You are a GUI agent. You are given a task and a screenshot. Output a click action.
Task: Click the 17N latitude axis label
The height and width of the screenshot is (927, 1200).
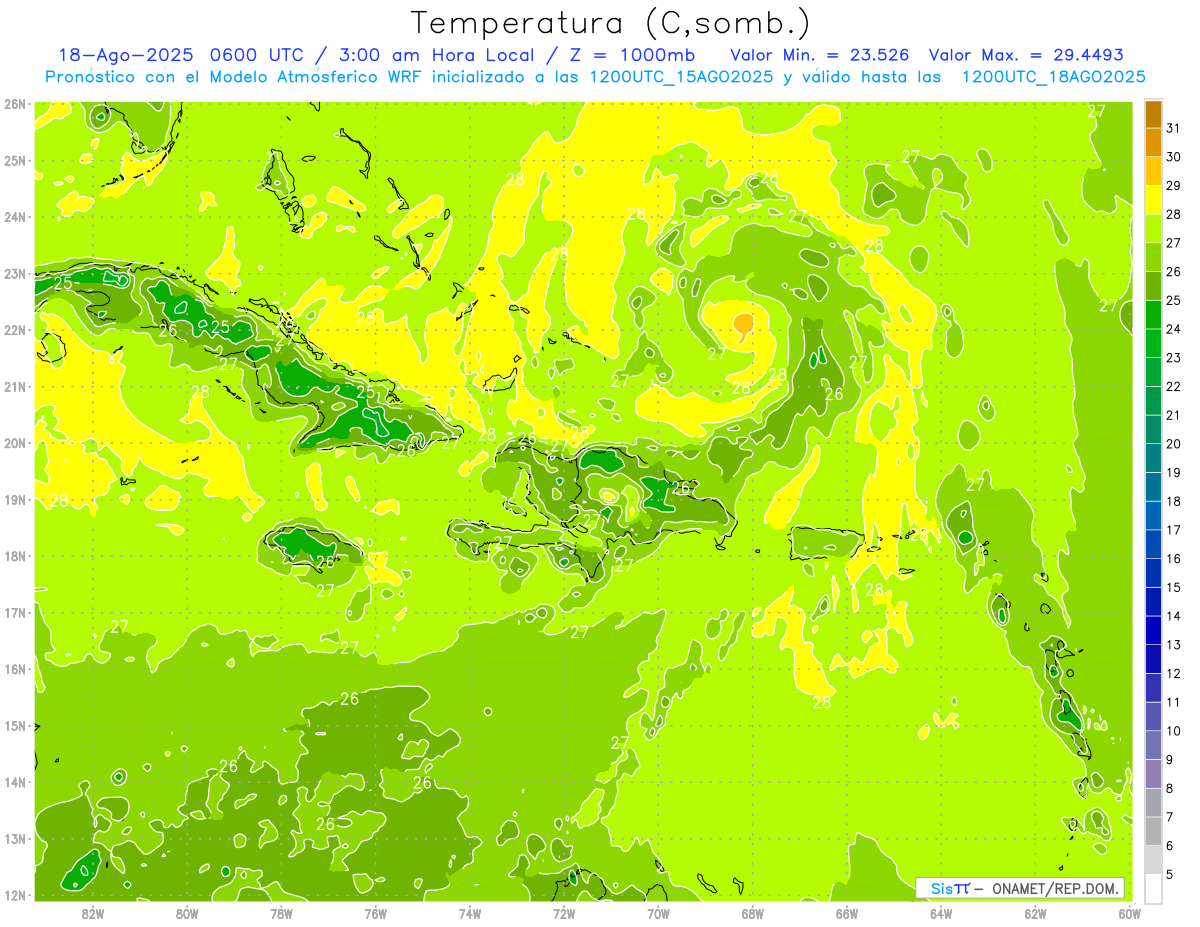click(x=15, y=612)
